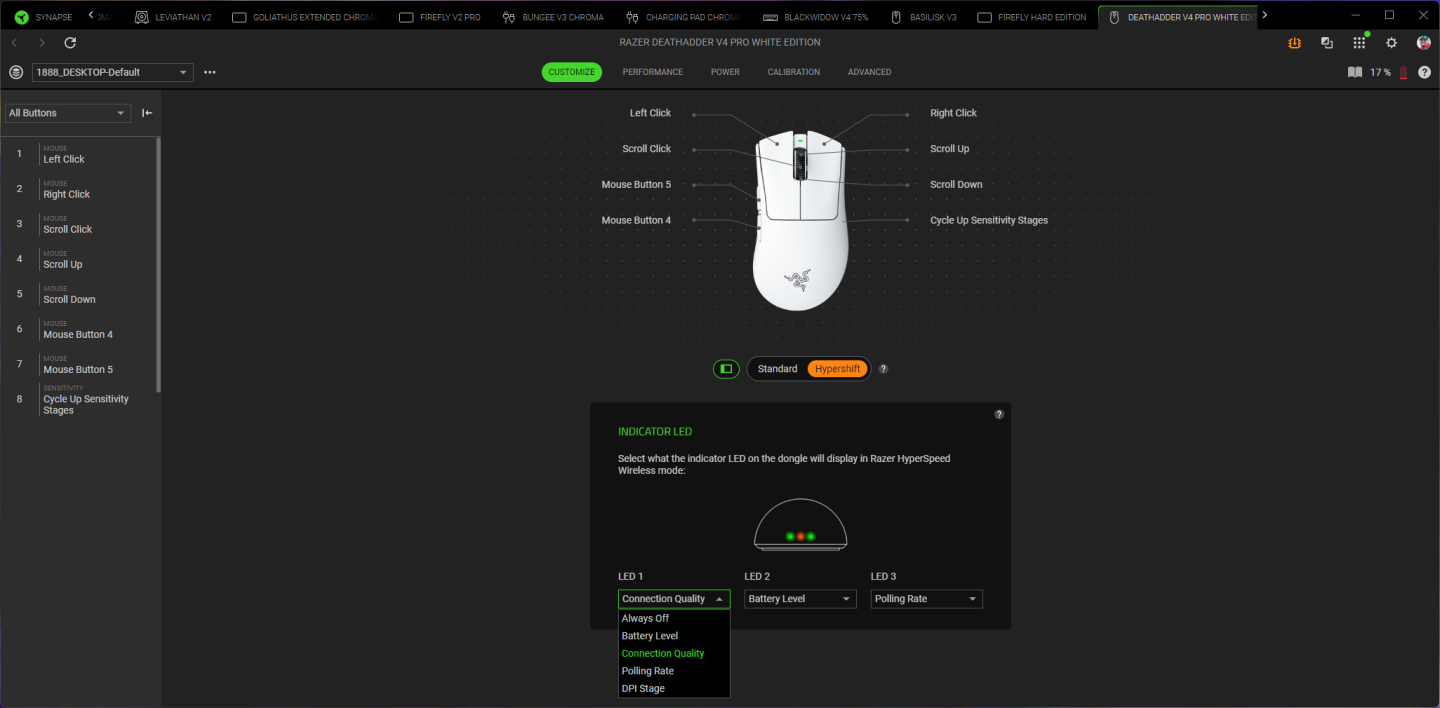1440x708 pixels.
Task: Open the modules grid icon
Action: [1359, 43]
